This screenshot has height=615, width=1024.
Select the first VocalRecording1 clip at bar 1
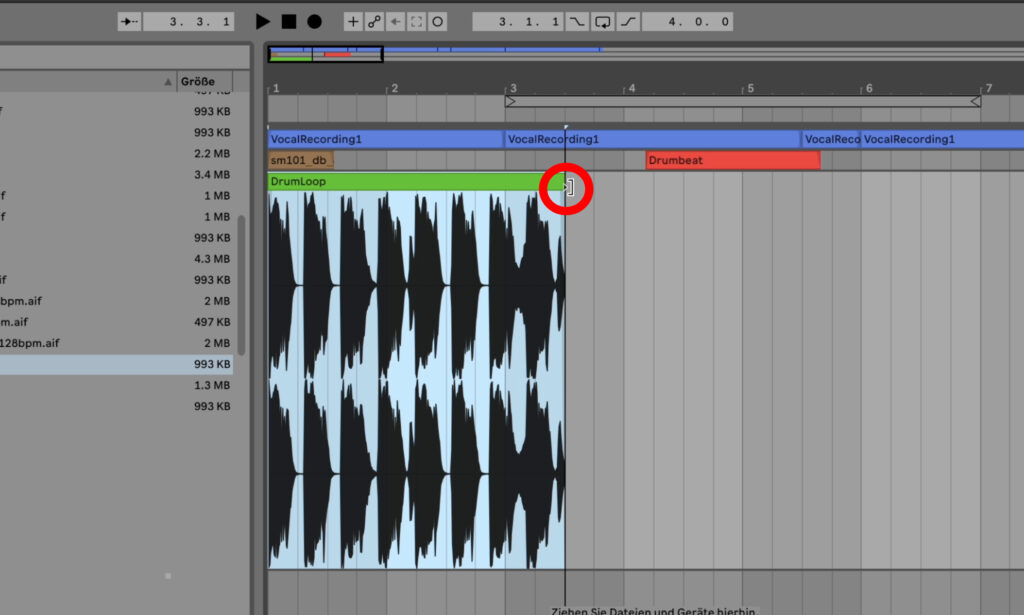point(385,139)
